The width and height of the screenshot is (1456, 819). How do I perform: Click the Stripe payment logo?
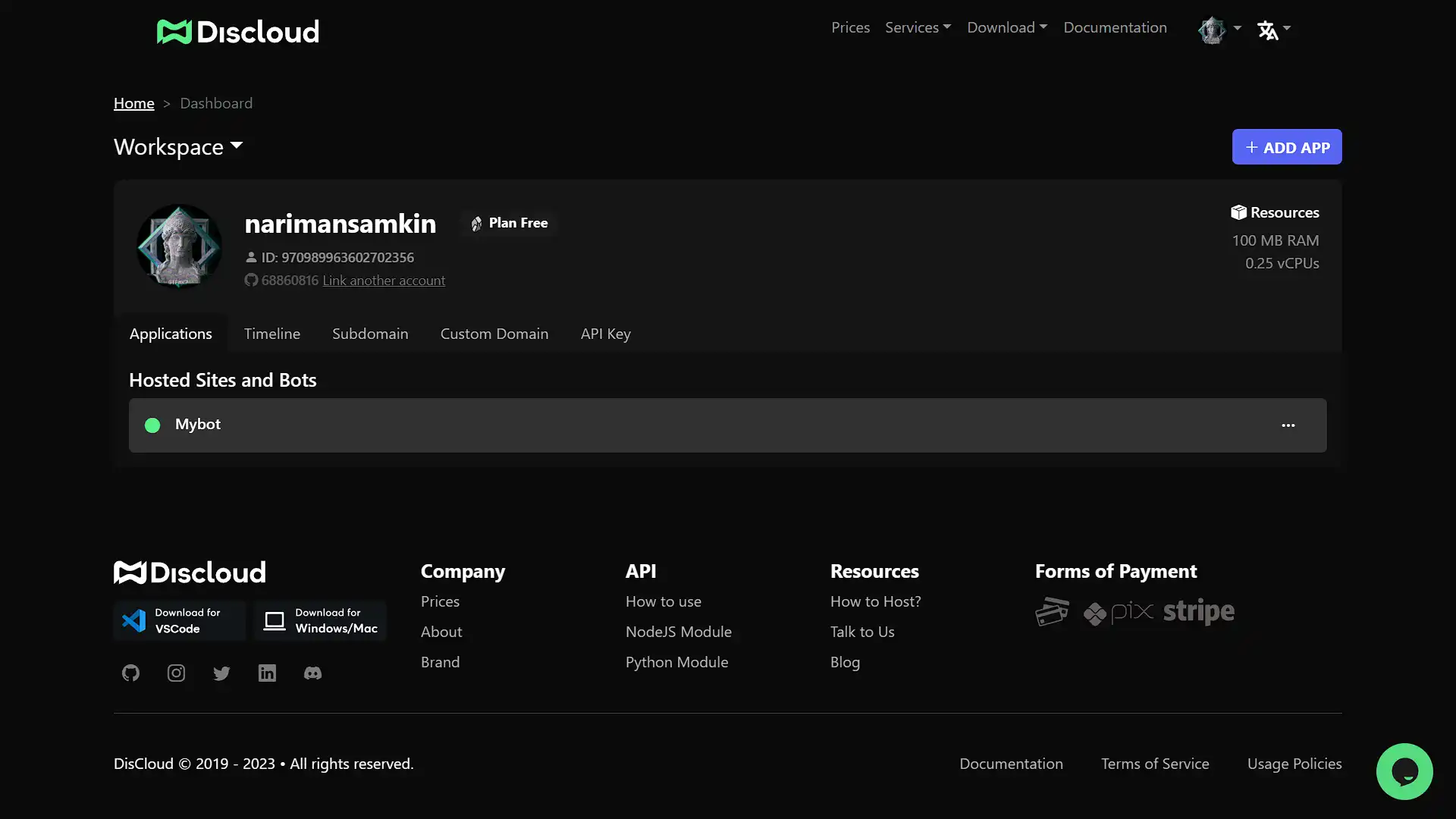point(1199,611)
